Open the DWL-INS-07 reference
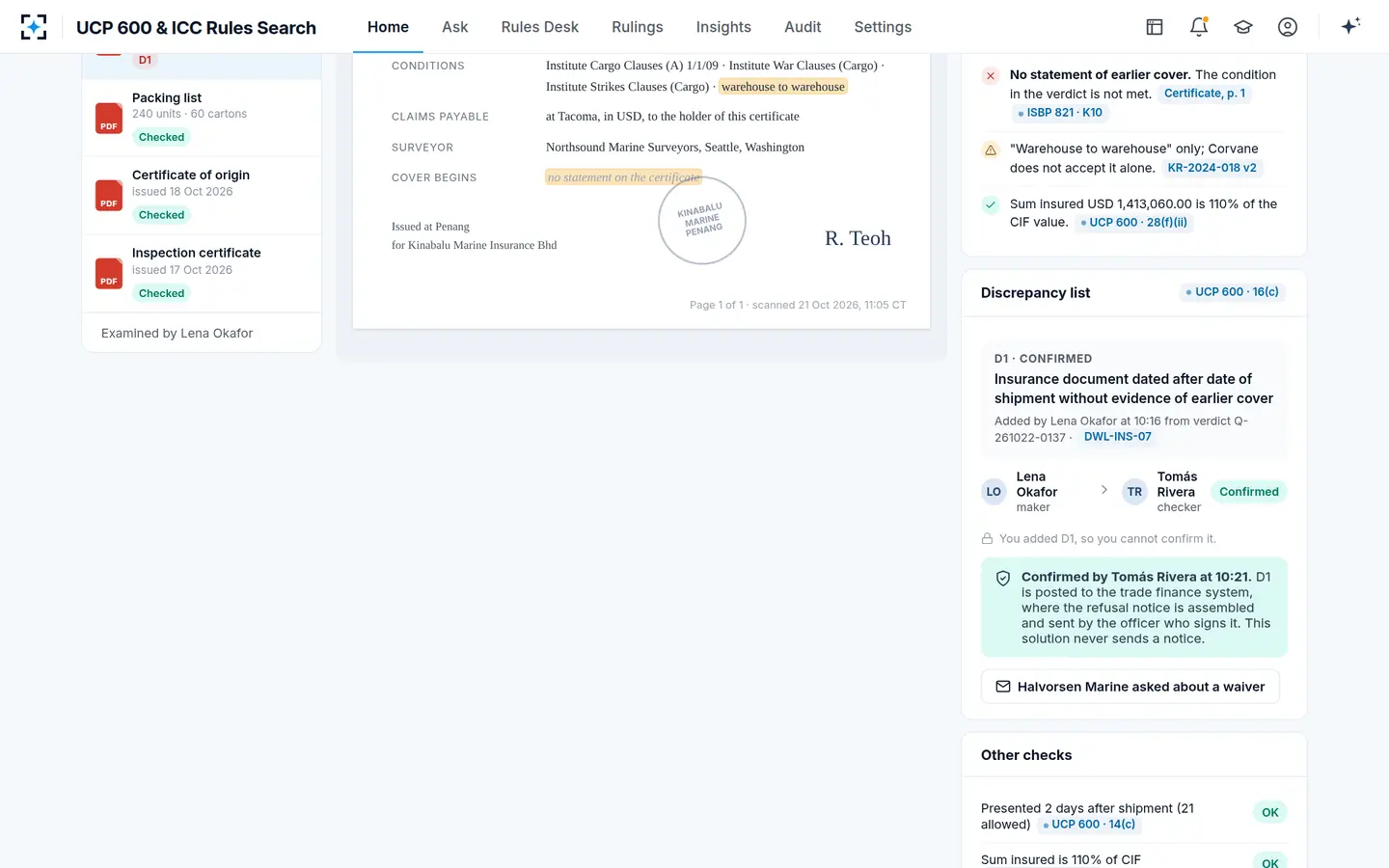The width and height of the screenshot is (1389, 868). (1117, 437)
